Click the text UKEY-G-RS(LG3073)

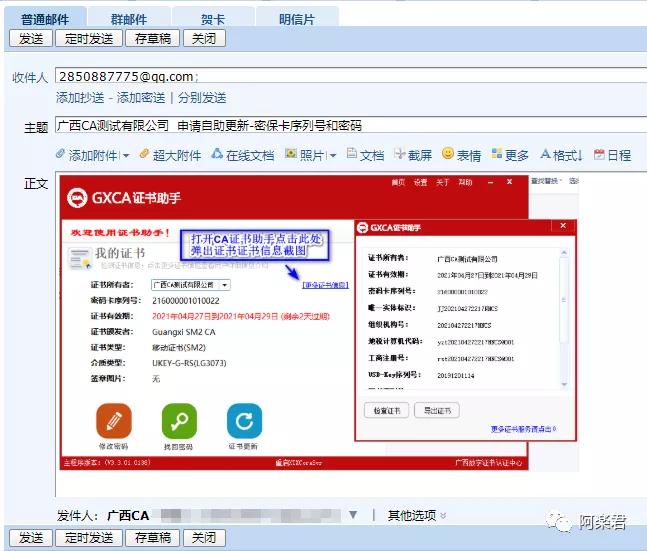tap(189, 363)
